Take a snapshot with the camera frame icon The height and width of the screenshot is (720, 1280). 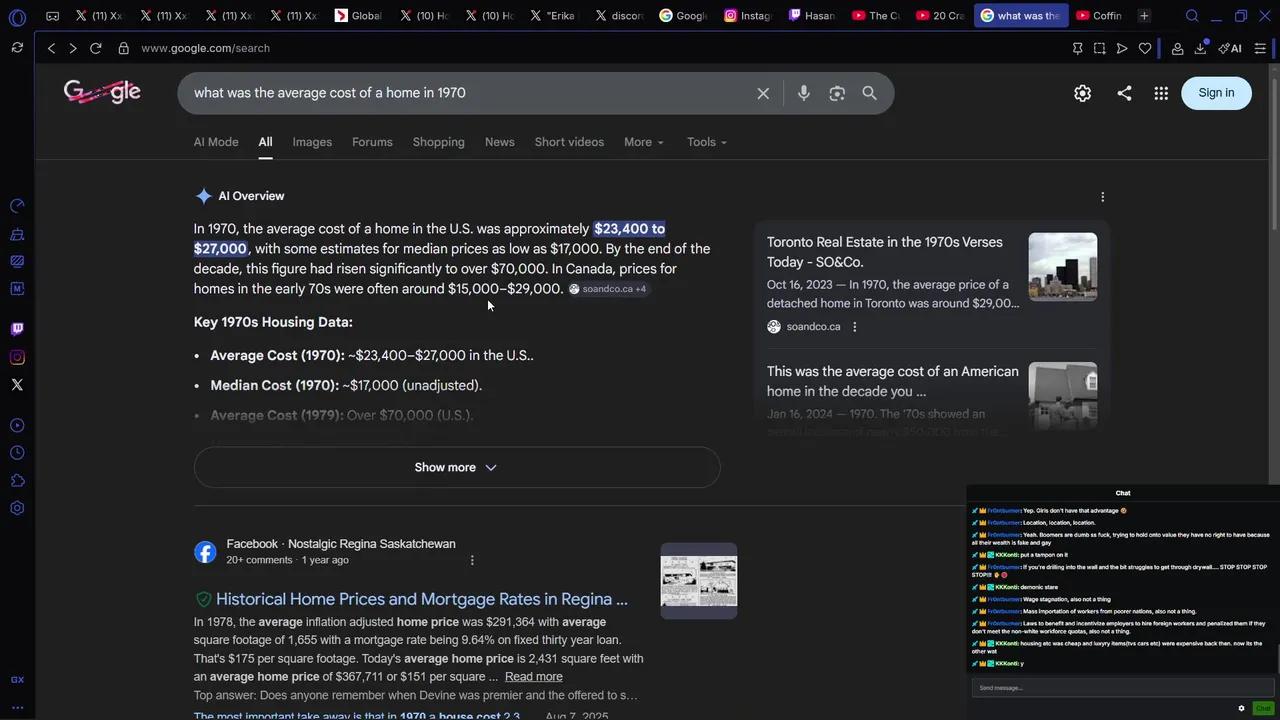[x=1099, y=48]
